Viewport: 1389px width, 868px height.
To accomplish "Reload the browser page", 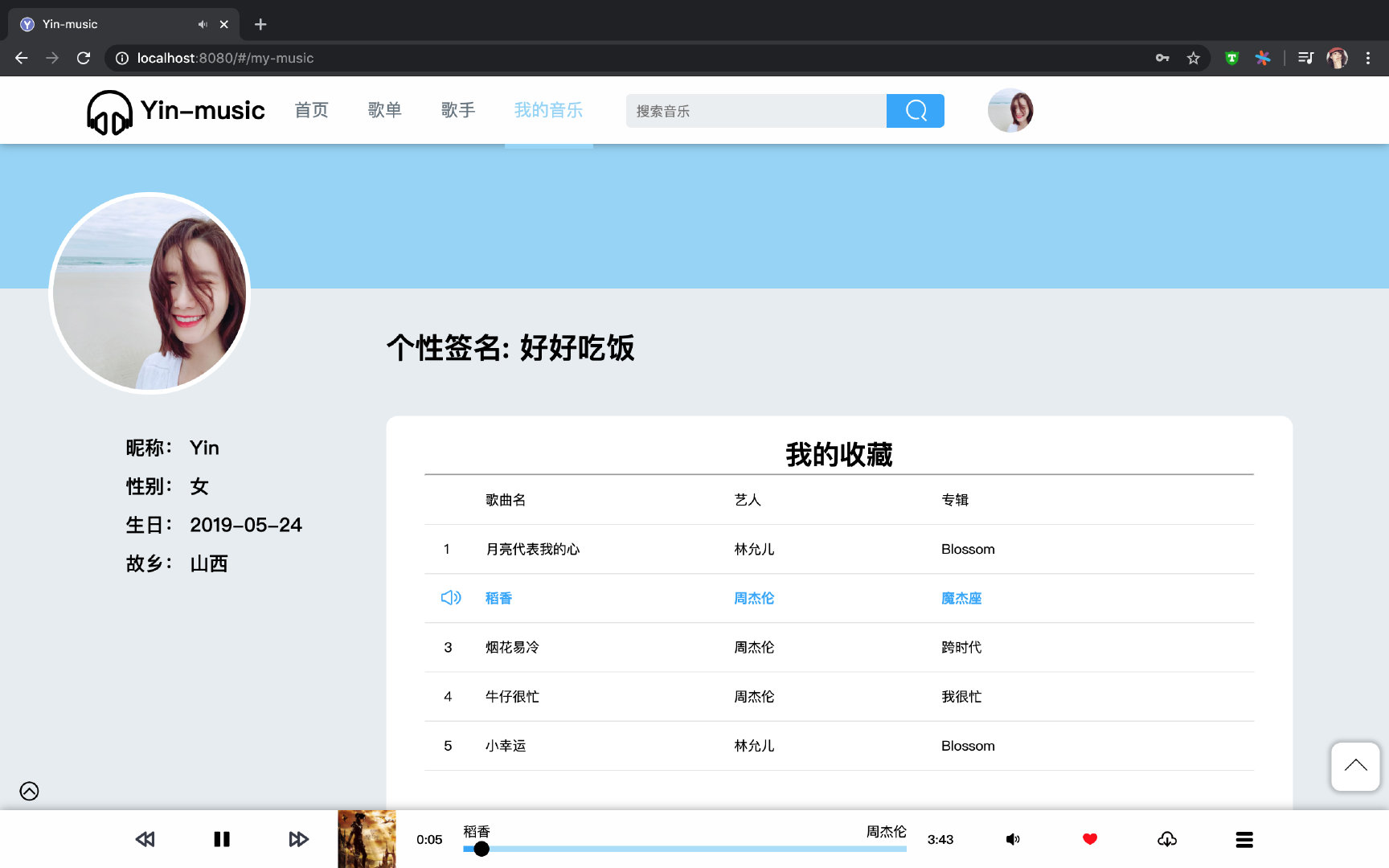I will click(x=84, y=58).
